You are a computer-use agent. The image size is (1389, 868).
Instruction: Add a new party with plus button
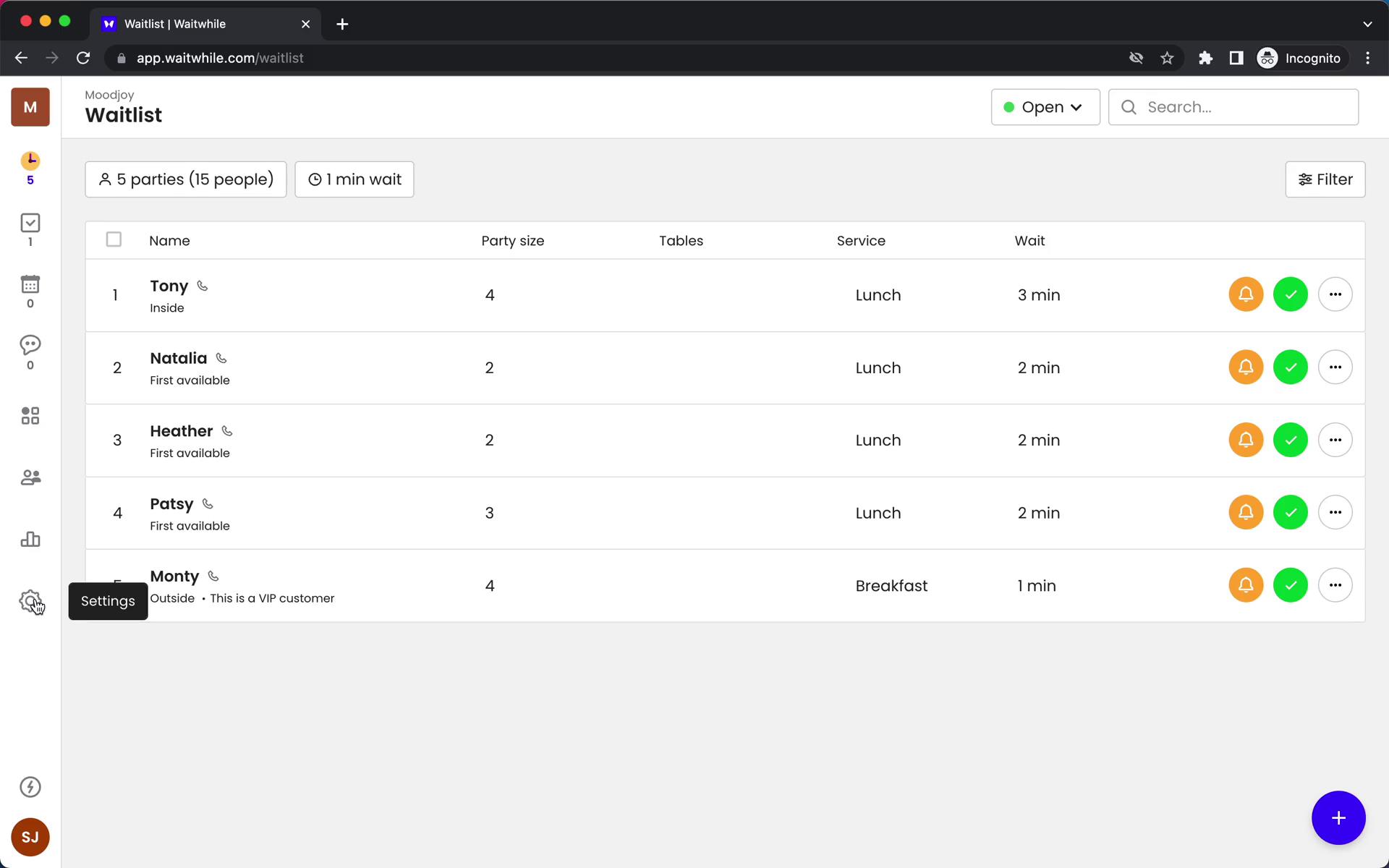1338,818
